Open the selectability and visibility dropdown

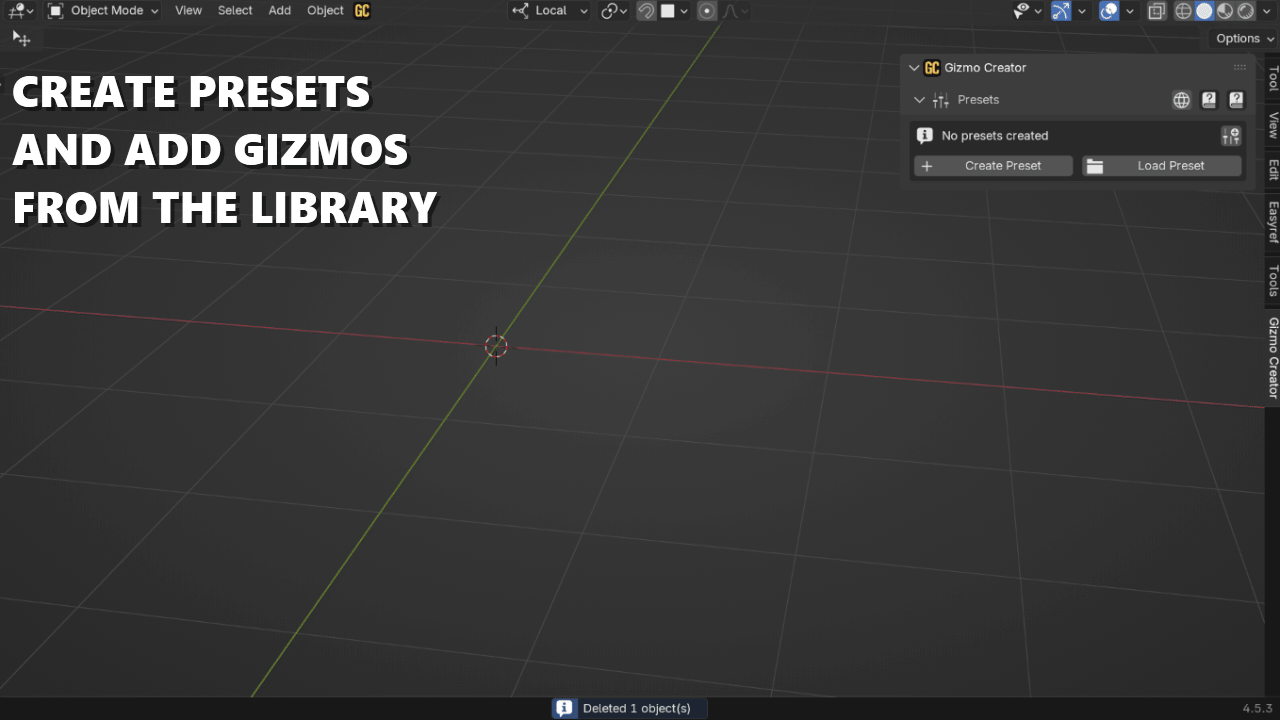point(1027,11)
